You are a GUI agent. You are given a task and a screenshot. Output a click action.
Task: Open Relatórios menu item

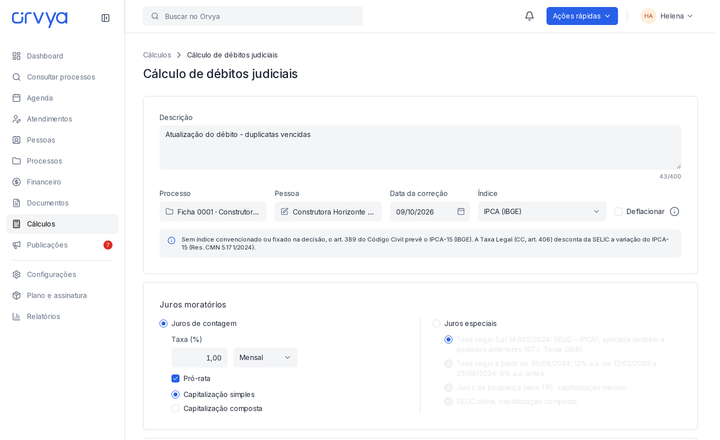tap(62, 316)
